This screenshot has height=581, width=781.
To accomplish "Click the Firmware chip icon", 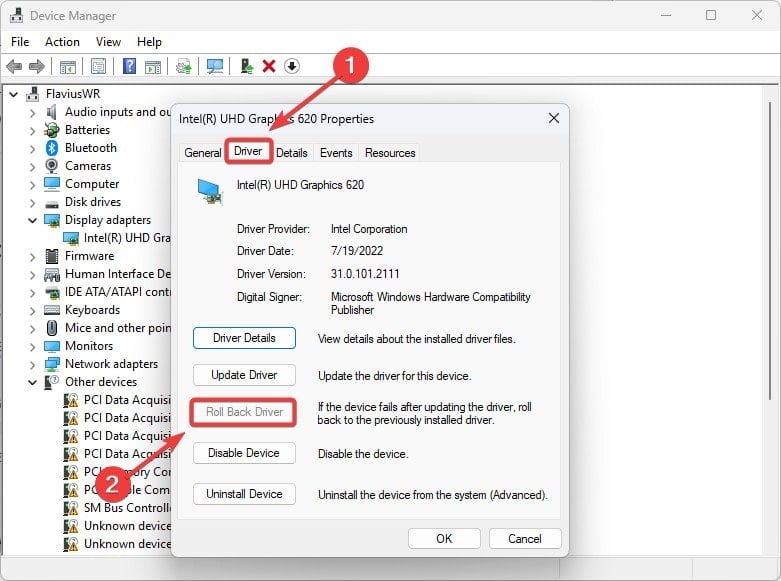I will tap(52, 256).
